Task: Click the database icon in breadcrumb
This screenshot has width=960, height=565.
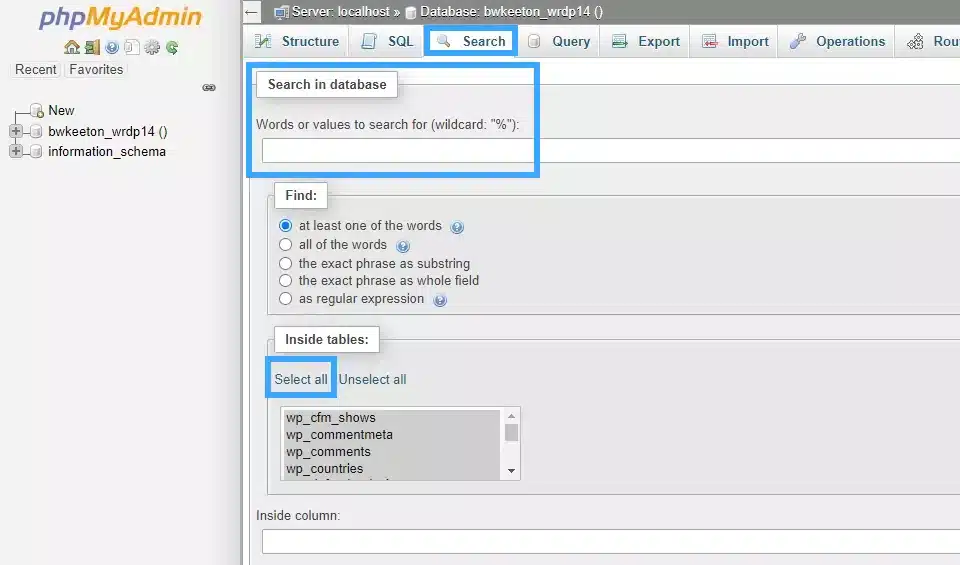Action: click(411, 12)
